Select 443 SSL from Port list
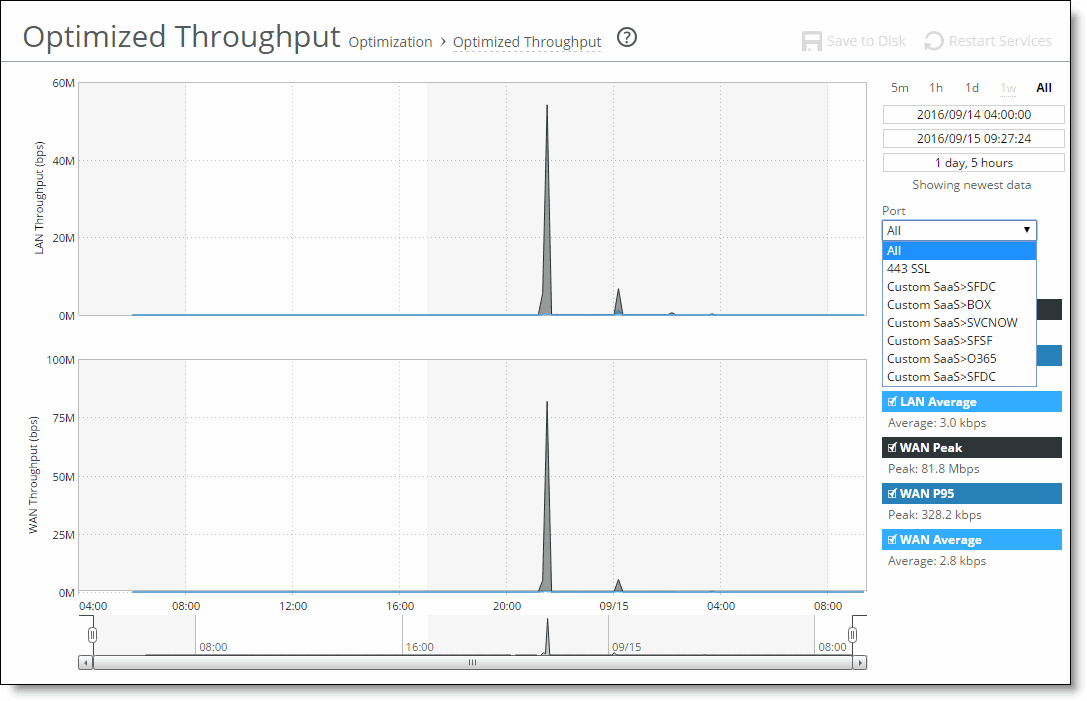Screen dimensions: 1087x701 pyautogui.click(x=908, y=269)
